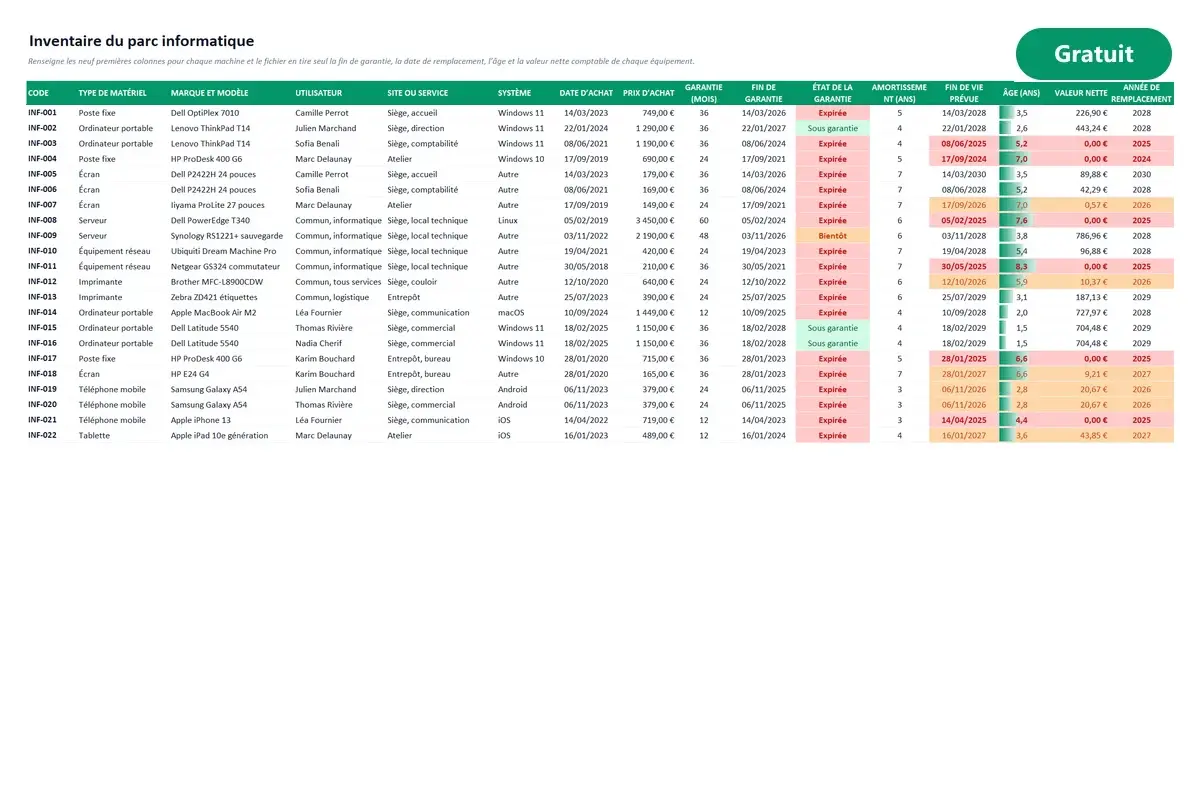Select the VALEUR NETTE column header
Image resolution: width=1200 pixels, height=800 pixels.
click(x=1081, y=93)
